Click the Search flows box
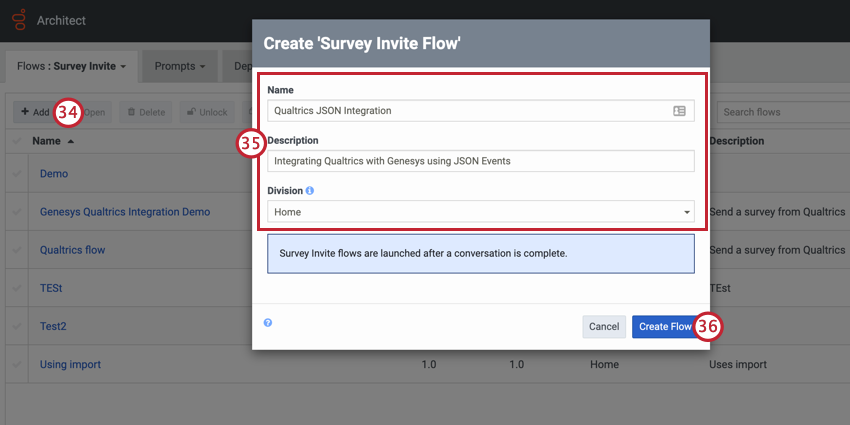This screenshot has width=850, height=425. 780,112
